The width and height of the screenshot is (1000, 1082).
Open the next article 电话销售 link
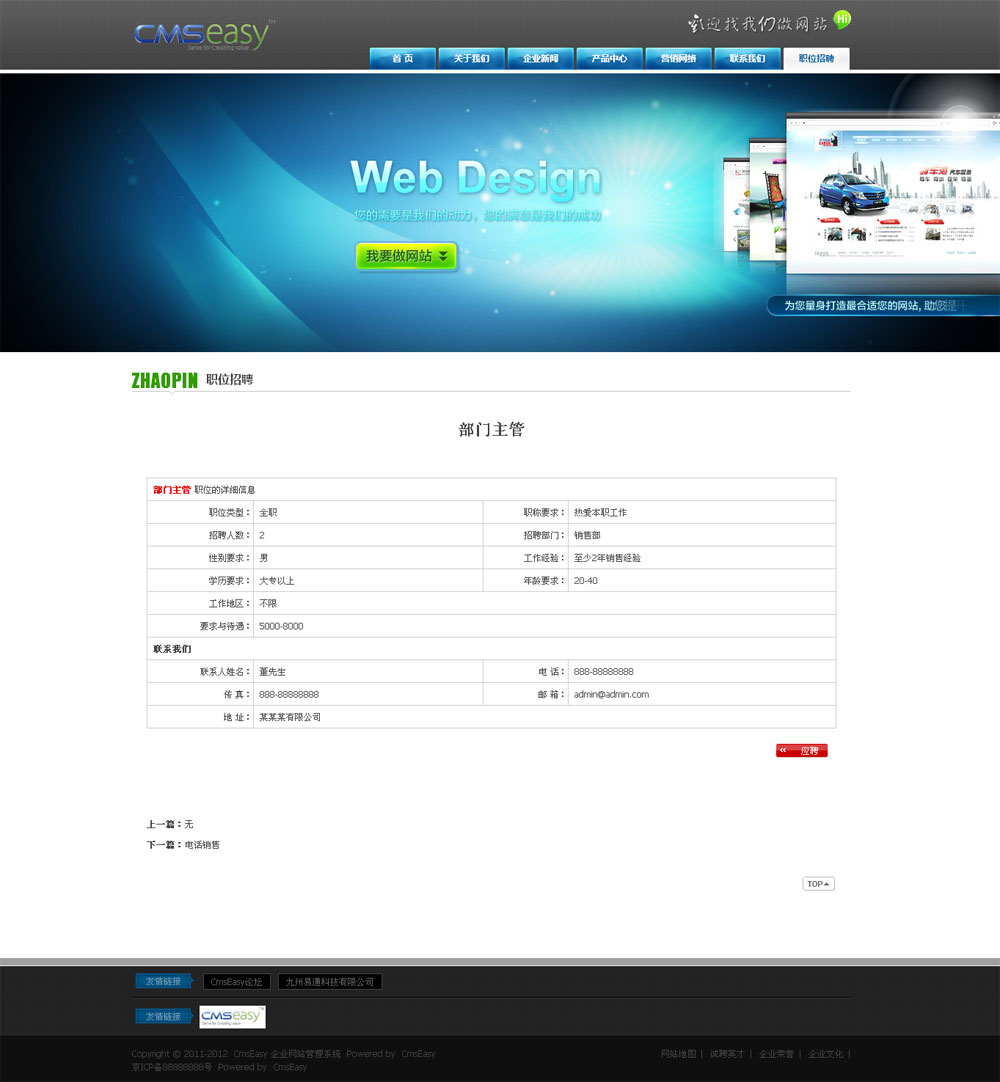click(x=202, y=845)
